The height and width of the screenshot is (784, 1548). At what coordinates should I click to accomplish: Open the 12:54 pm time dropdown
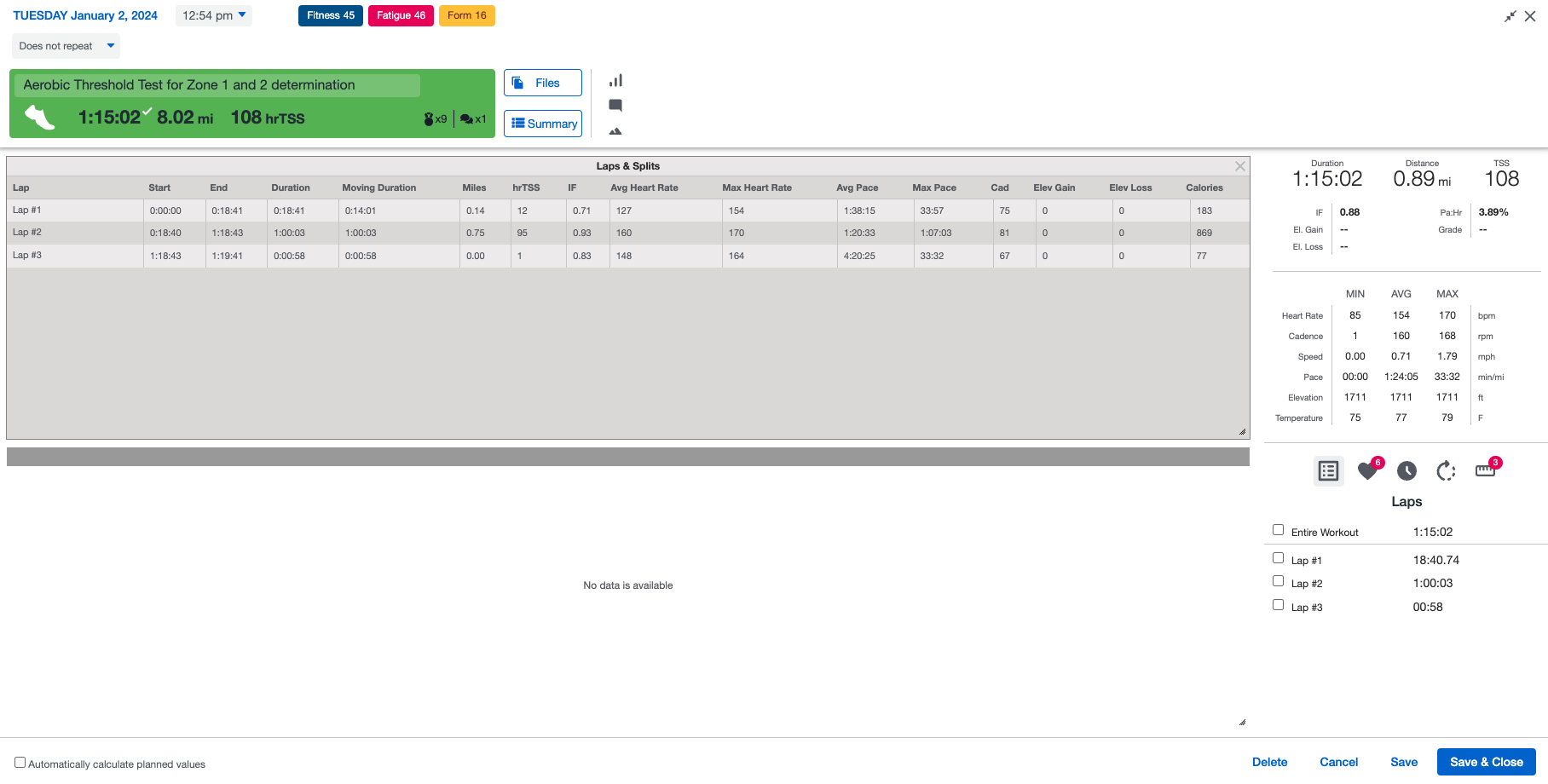tap(214, 15)
